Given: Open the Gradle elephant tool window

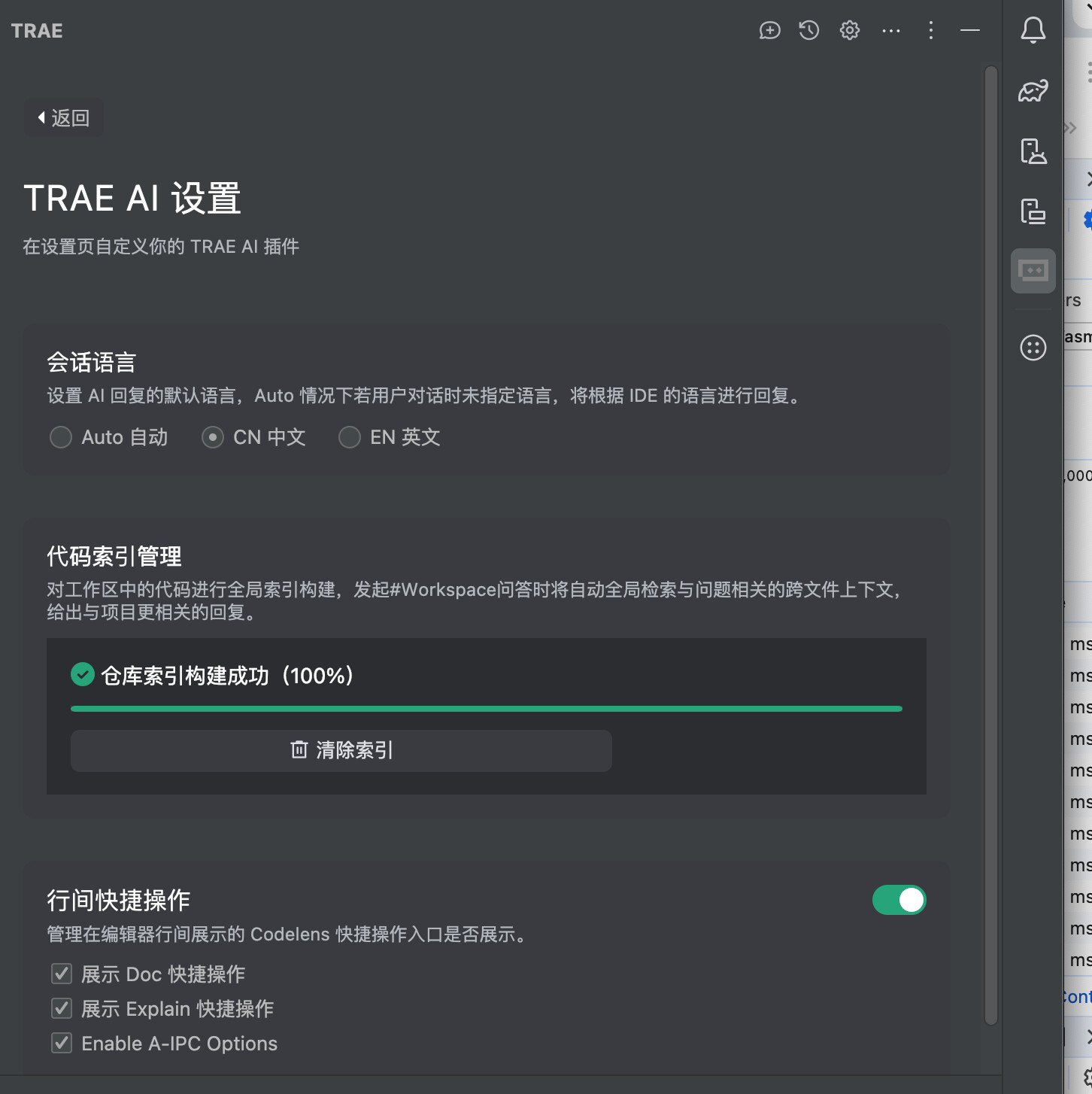Looking at the screenshot, I should click(x=1033, y=91).
